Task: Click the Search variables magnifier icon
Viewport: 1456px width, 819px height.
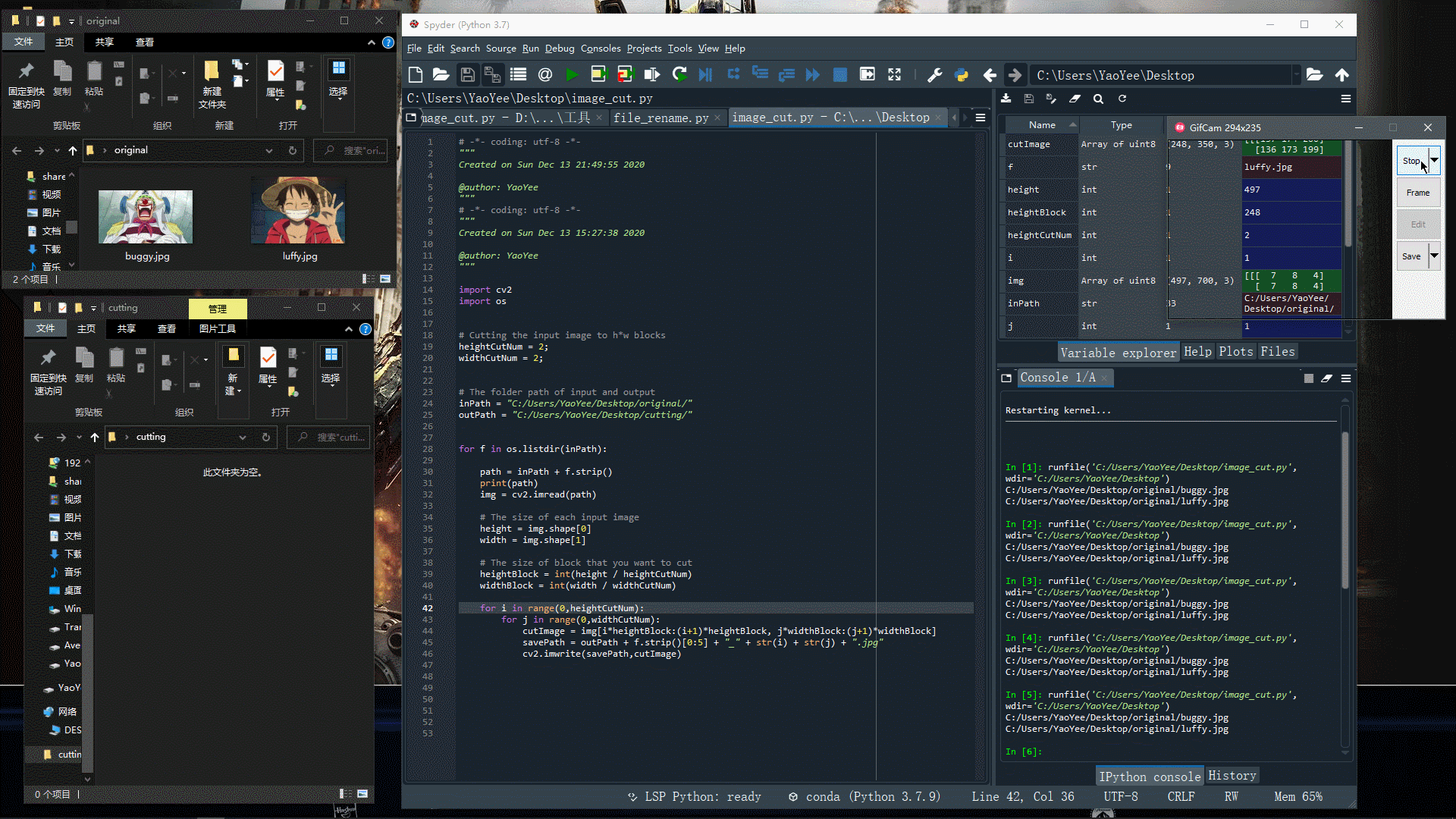Action: point(1098,99)
